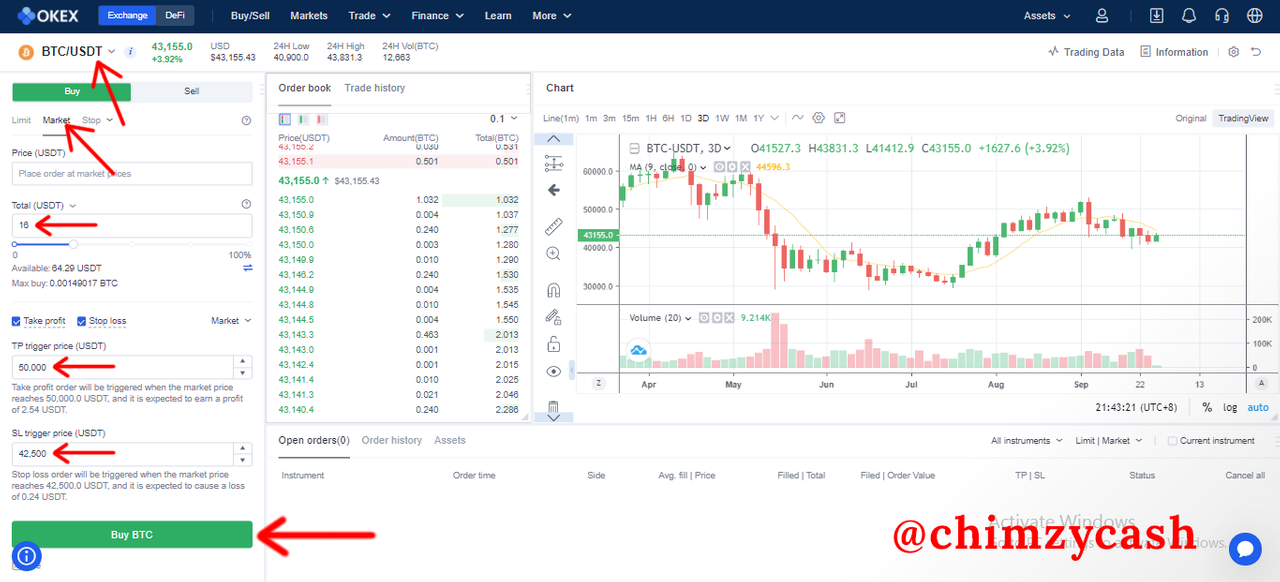Select the Fibonacci retracement drawing tool
The image size is (1280, 582).
[554, 164]
